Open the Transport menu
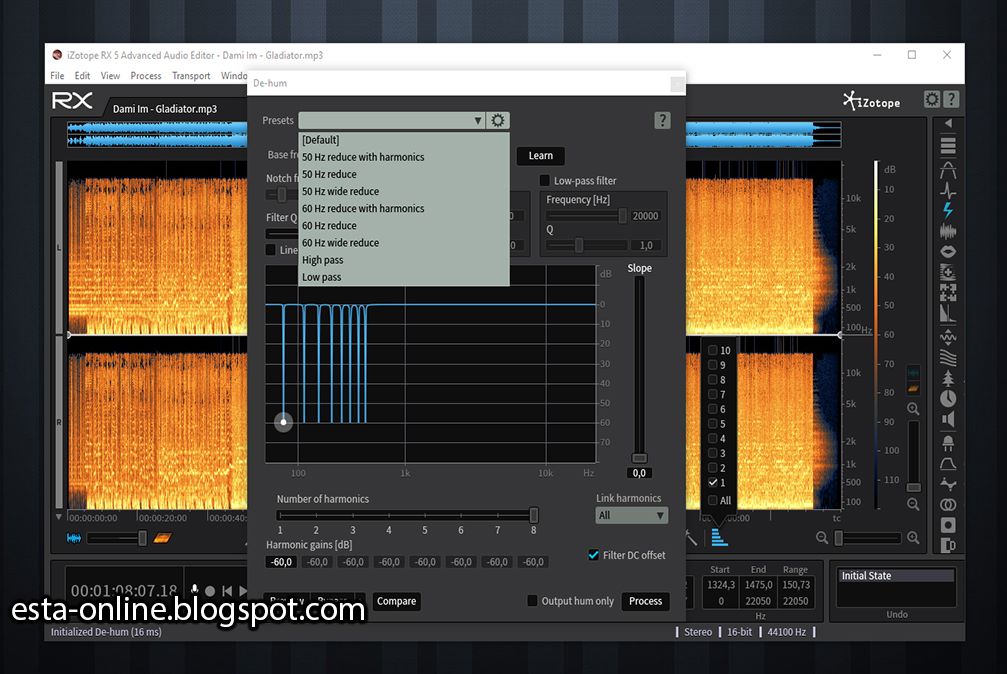 (x=191, y=76)
